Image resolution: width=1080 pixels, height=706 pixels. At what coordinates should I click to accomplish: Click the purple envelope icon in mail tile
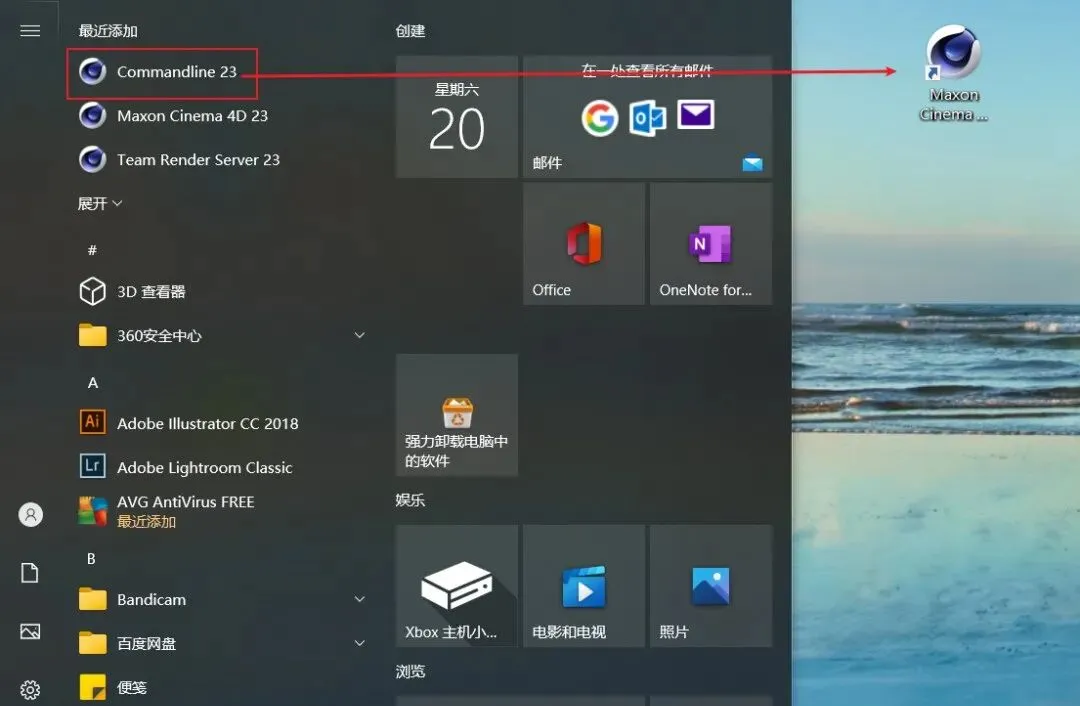(696, 115)
